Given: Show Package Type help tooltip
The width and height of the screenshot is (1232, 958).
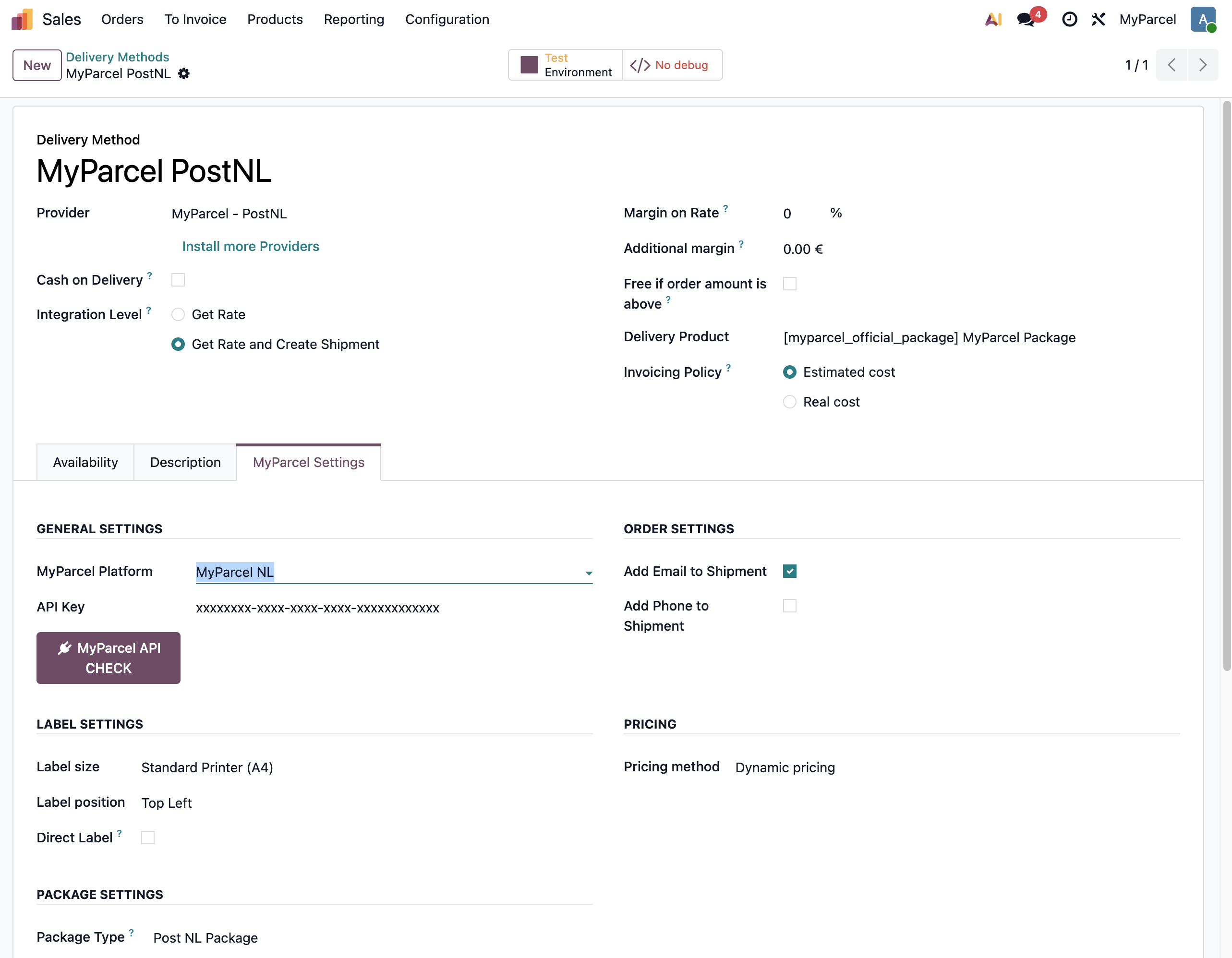Looking at the screenshot, I should tap(131, 933).
